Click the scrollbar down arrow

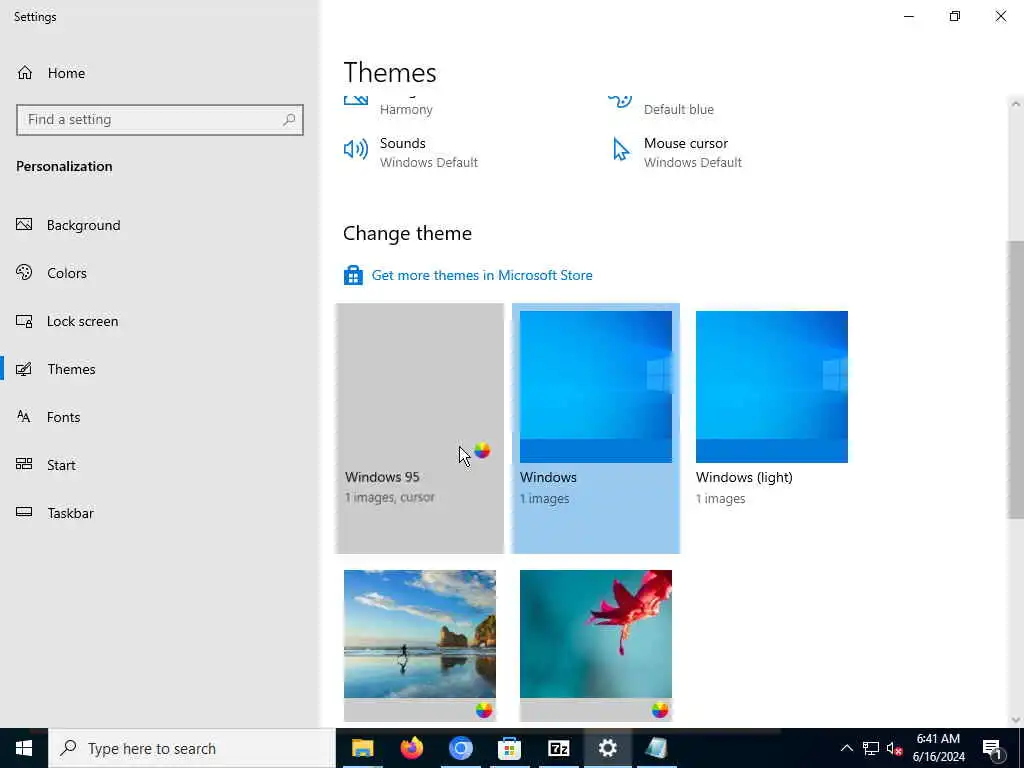point(1016,719)
